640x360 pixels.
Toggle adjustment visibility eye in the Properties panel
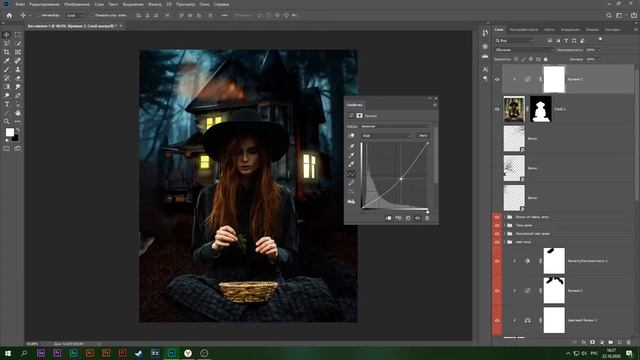417,218
